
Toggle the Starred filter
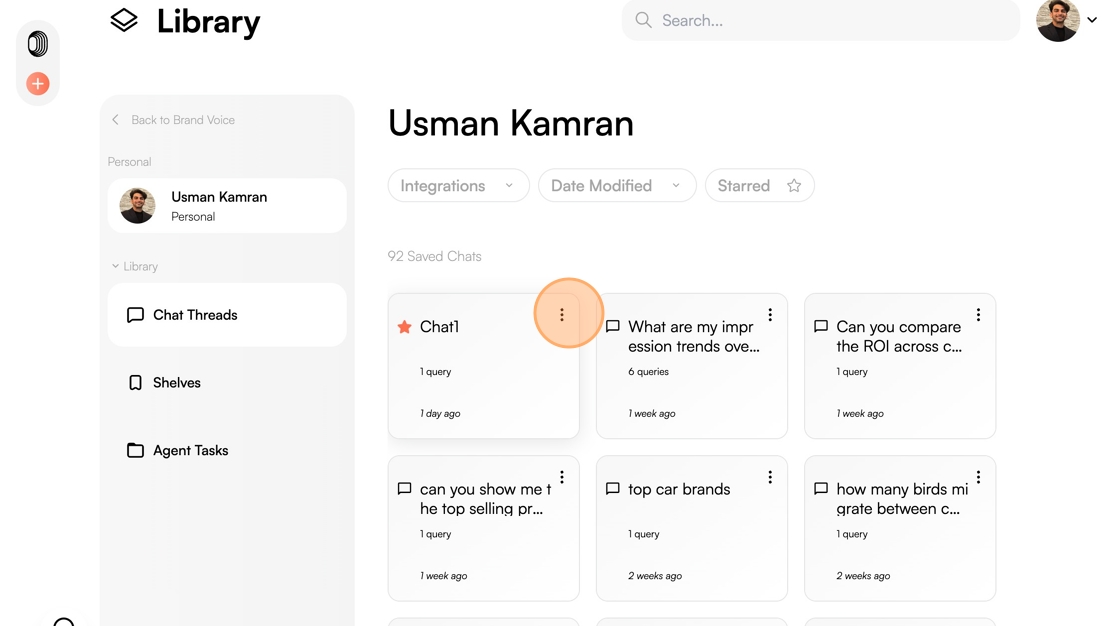[x=759, y=186]
